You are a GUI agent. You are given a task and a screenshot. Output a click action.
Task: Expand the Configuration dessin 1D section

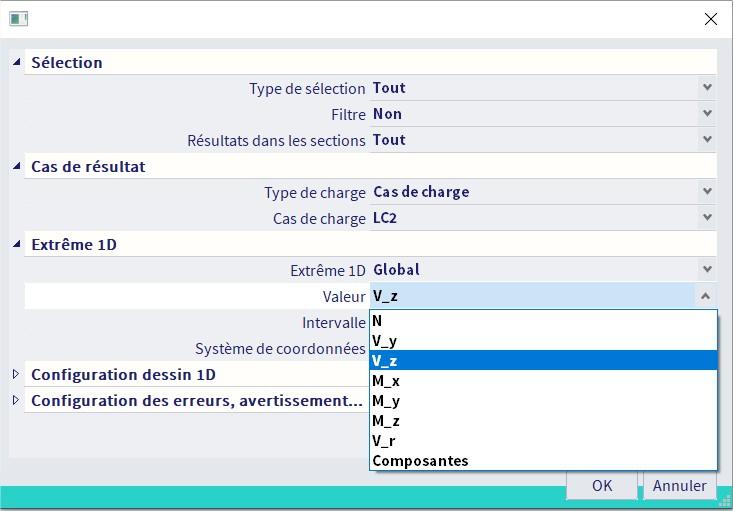16,374
